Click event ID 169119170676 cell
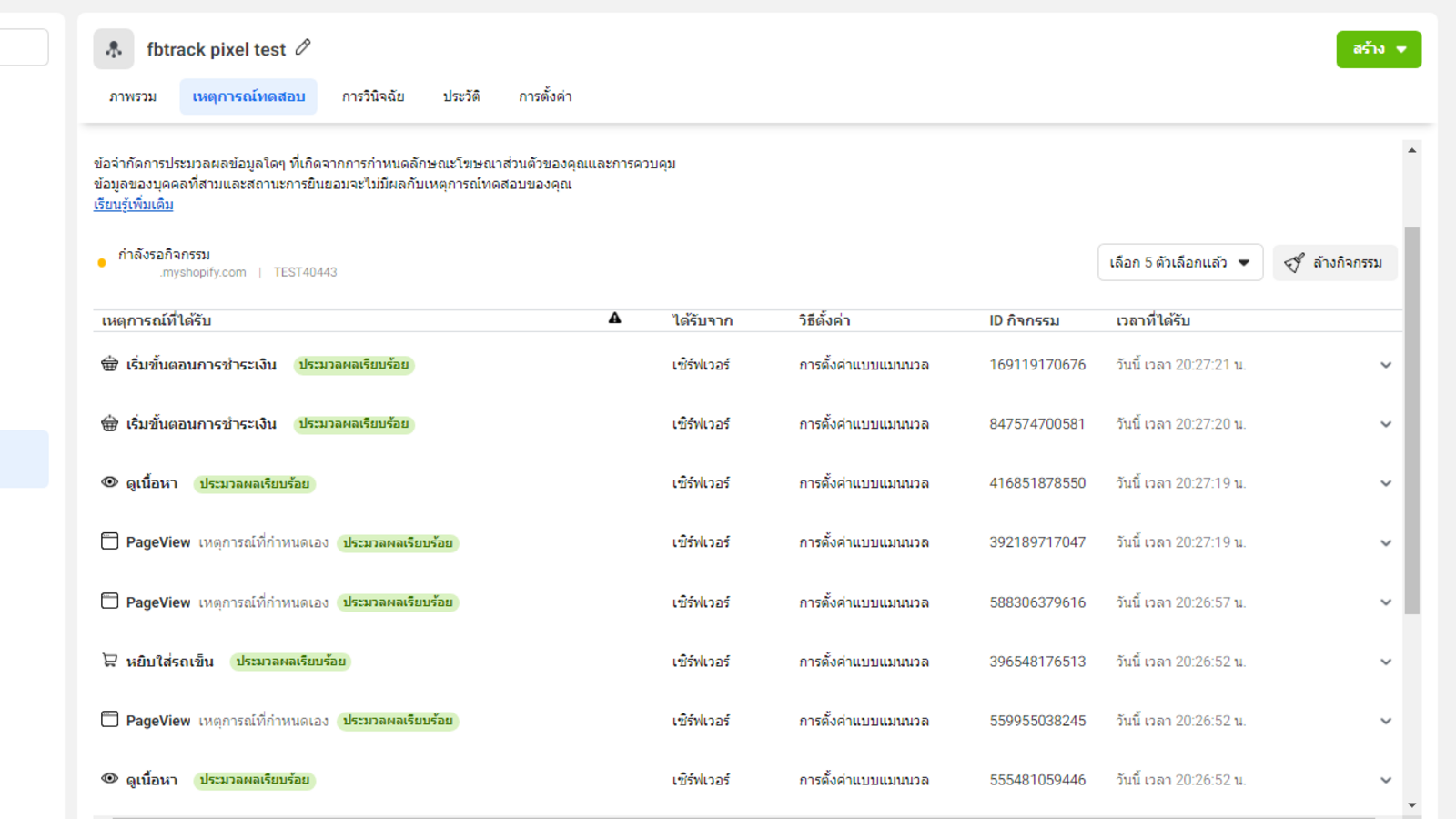Screen dimensions: 1456x819 click(x=1037, y=365)
